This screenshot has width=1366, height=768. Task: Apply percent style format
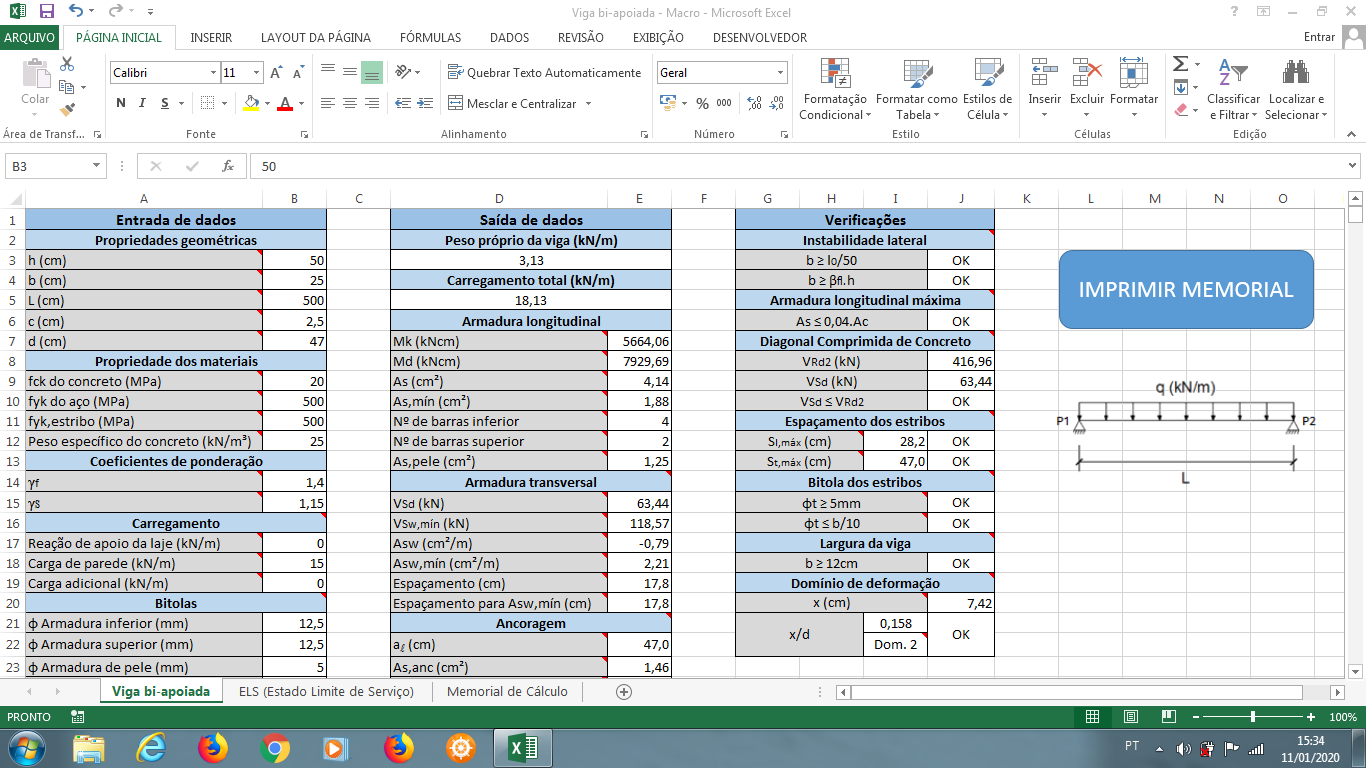click(702, 103)
